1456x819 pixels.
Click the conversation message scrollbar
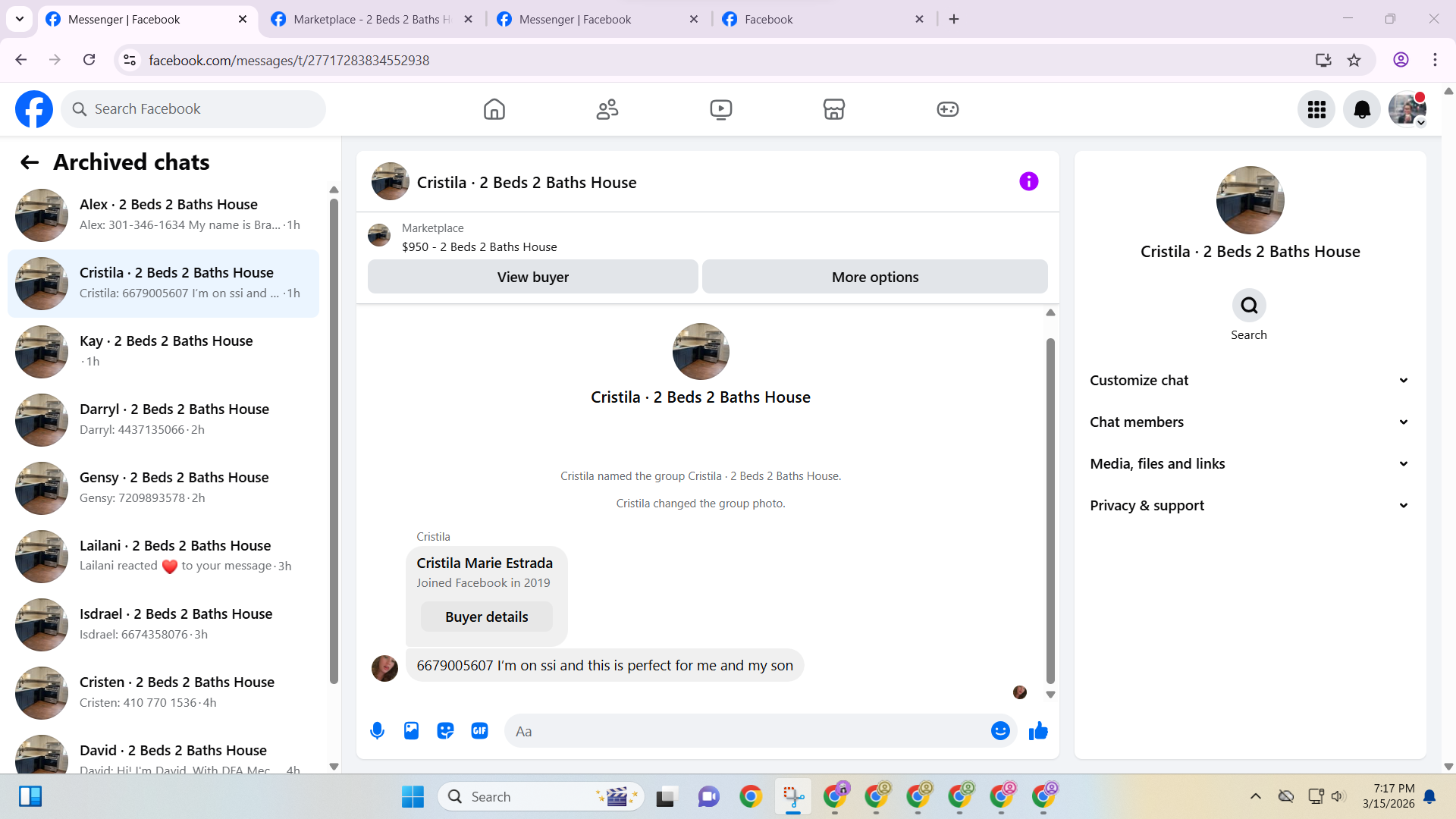tap(1050, 511)
